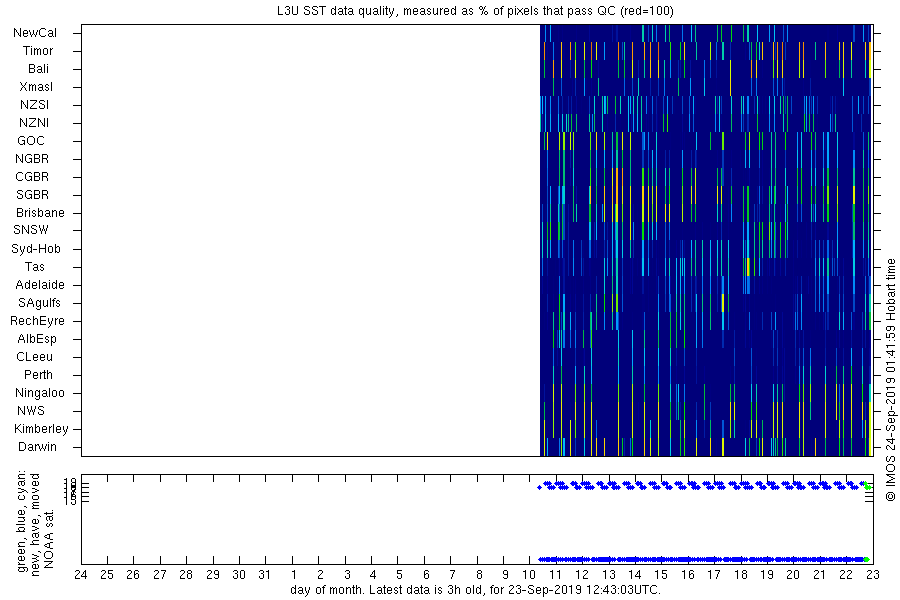Select the Kimberley row label
Screen dimensions: 900x600
[41, 428]
